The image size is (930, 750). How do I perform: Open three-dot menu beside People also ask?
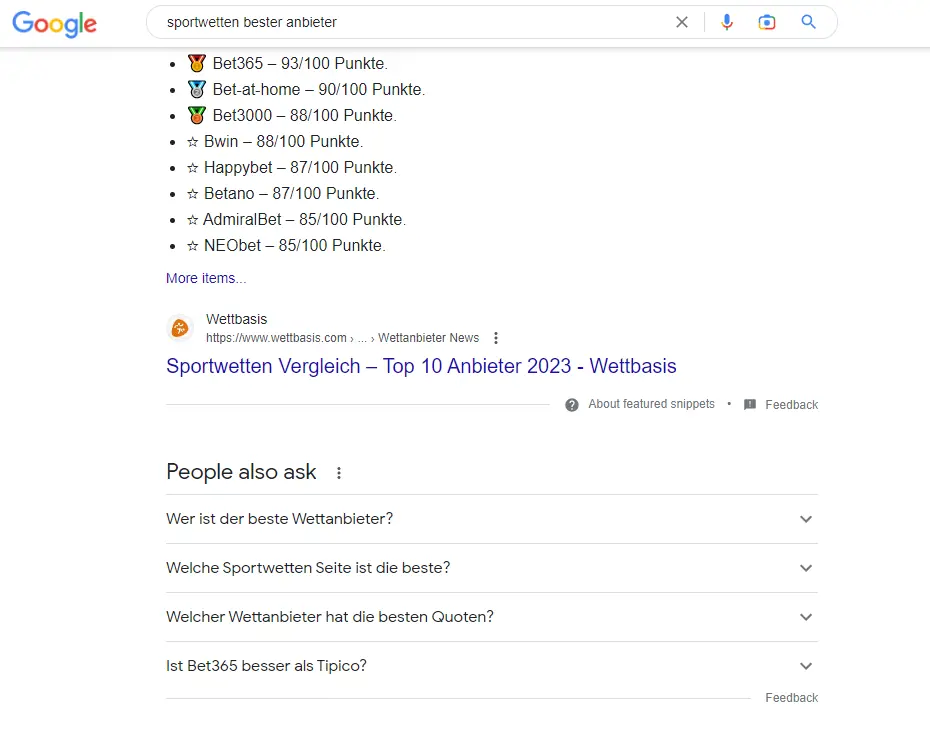click(x=339, y=473)
